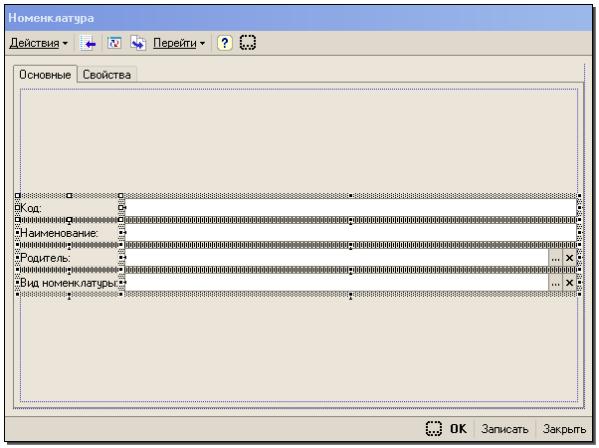Screen dimensions: 599x448
Task: Click the Код input field
Action: [350, 208]
